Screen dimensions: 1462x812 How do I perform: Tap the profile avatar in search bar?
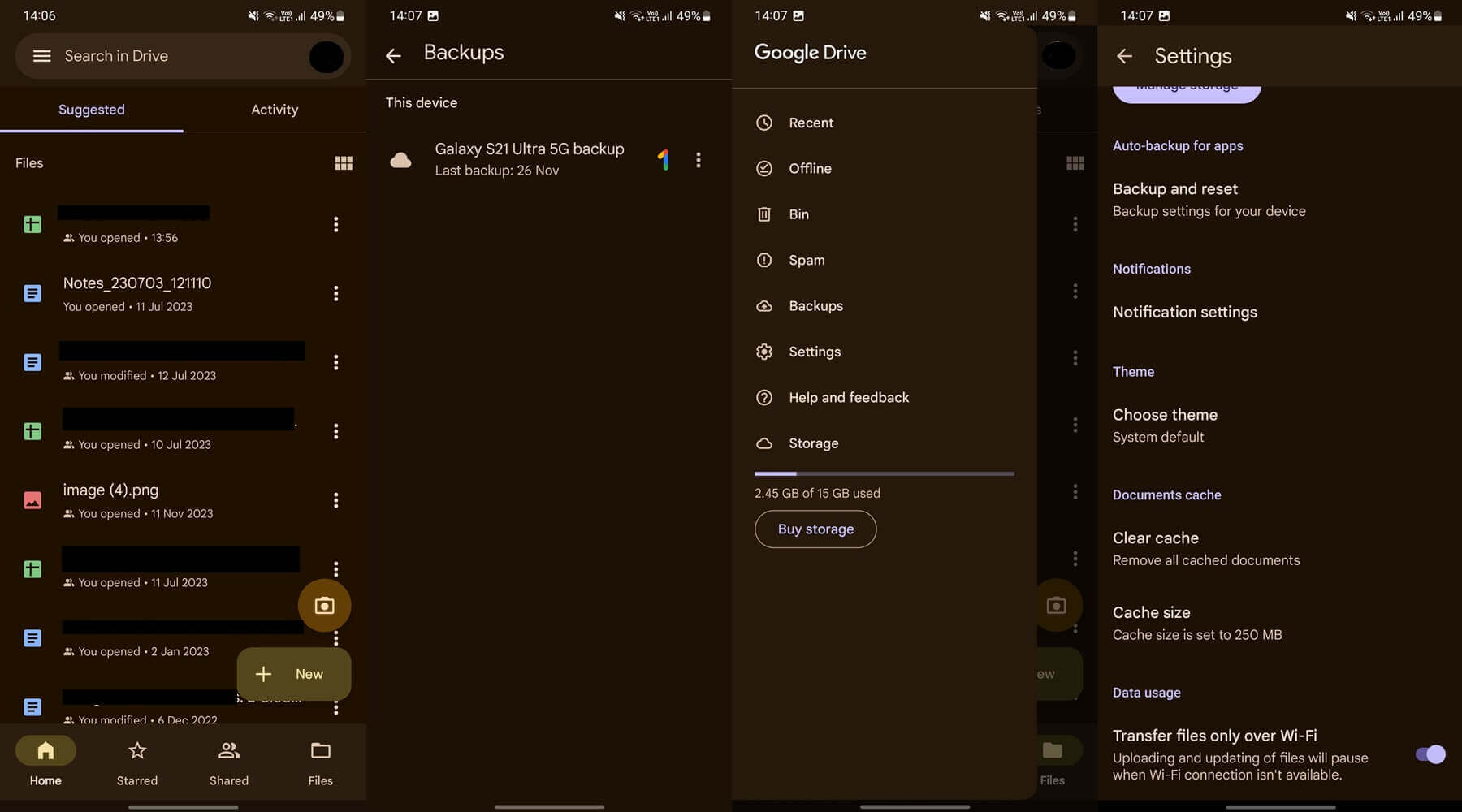tap(327, 57)
